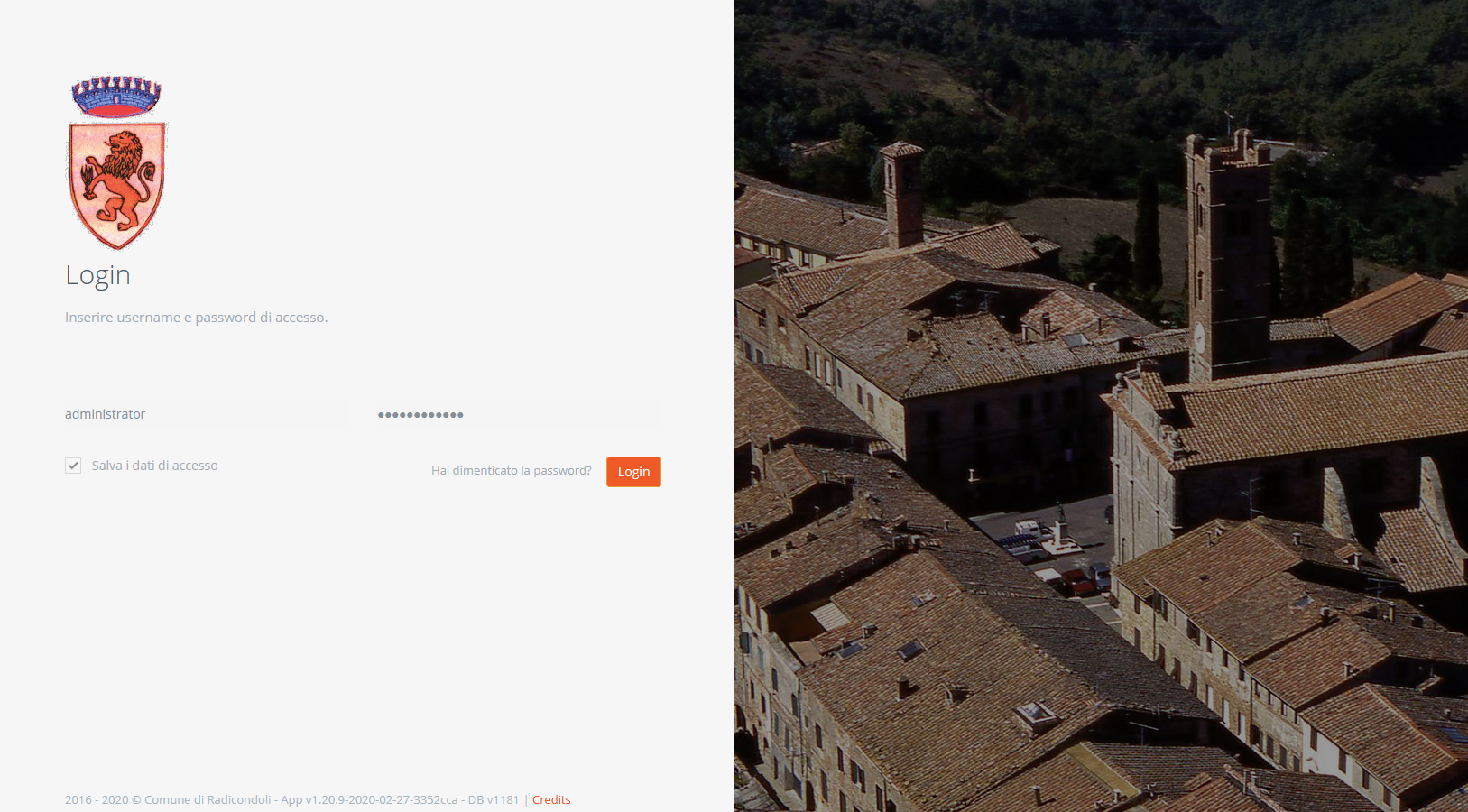The width and height of the screenshot is (1468, 812).
Task: Click the "DB v1181" footer text
Action: tap(494, 800)
